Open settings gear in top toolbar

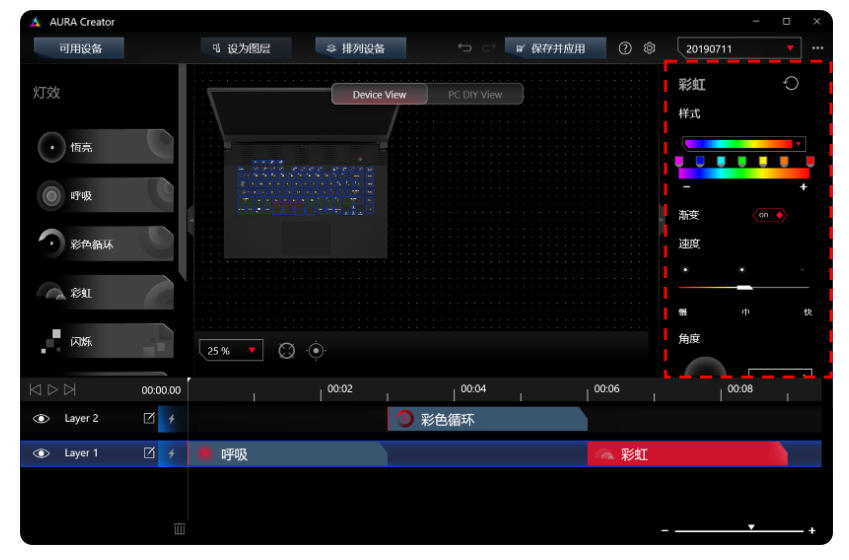point(649,48)
